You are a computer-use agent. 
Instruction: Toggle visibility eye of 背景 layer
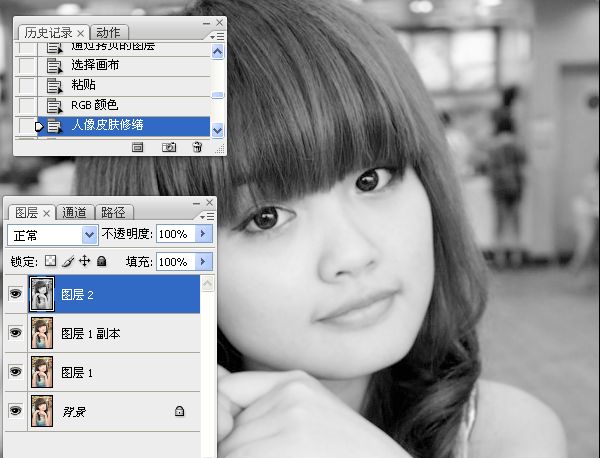[15, 411]
